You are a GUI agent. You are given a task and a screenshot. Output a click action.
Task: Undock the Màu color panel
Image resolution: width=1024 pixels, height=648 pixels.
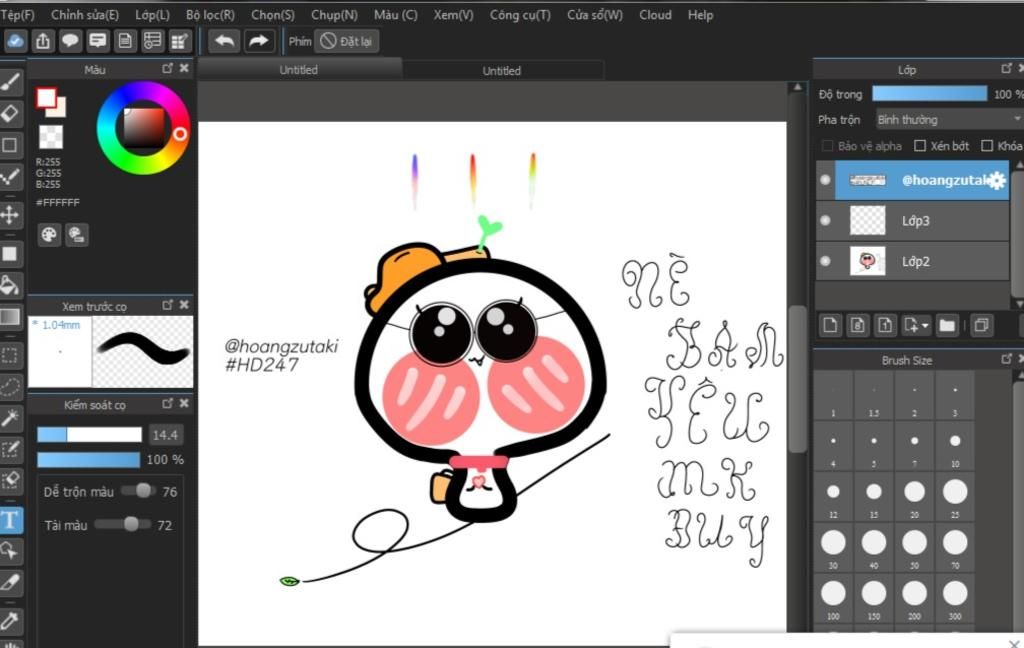168,68
